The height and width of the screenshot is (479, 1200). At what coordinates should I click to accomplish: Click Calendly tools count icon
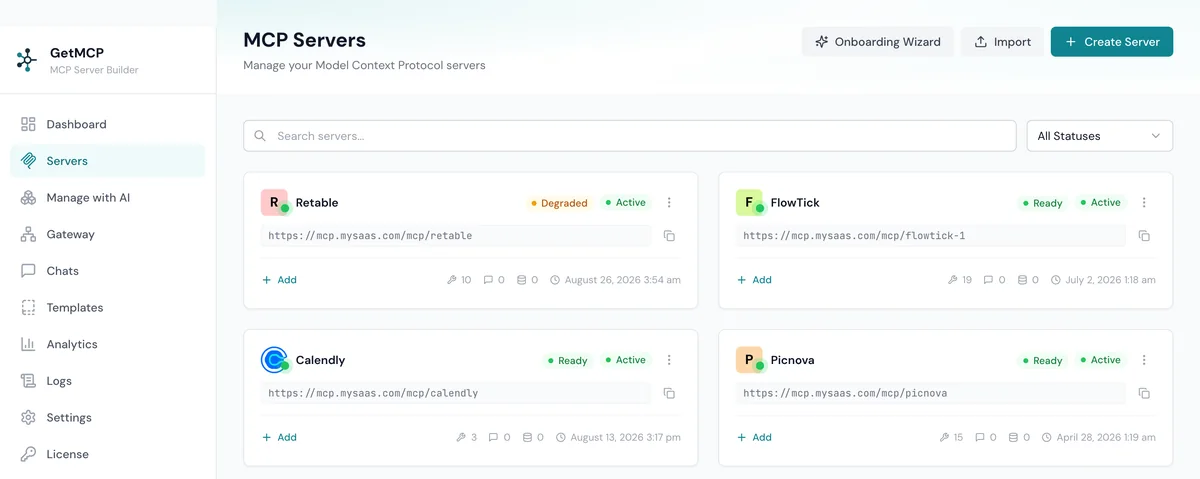pyautogui.click(x=461, y=437)
